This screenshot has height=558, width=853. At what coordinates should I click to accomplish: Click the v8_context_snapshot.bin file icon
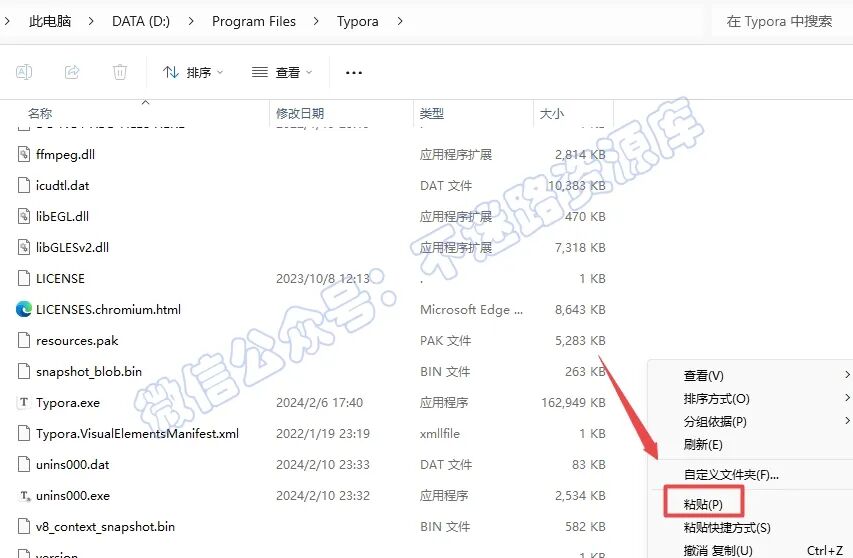click(x=23, y=526)
